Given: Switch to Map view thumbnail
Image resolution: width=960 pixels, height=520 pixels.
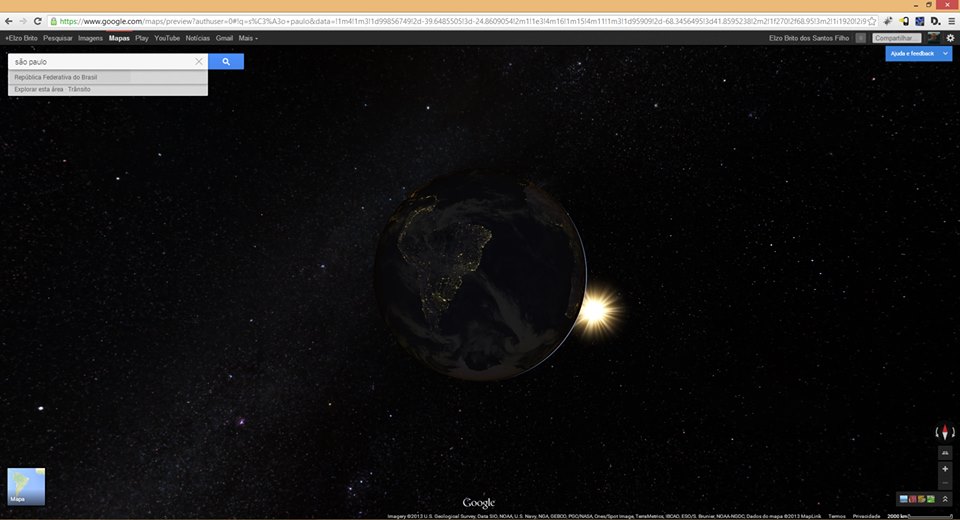Looking at the screenshot, I should pyautogui.click(x=26, y=486).
